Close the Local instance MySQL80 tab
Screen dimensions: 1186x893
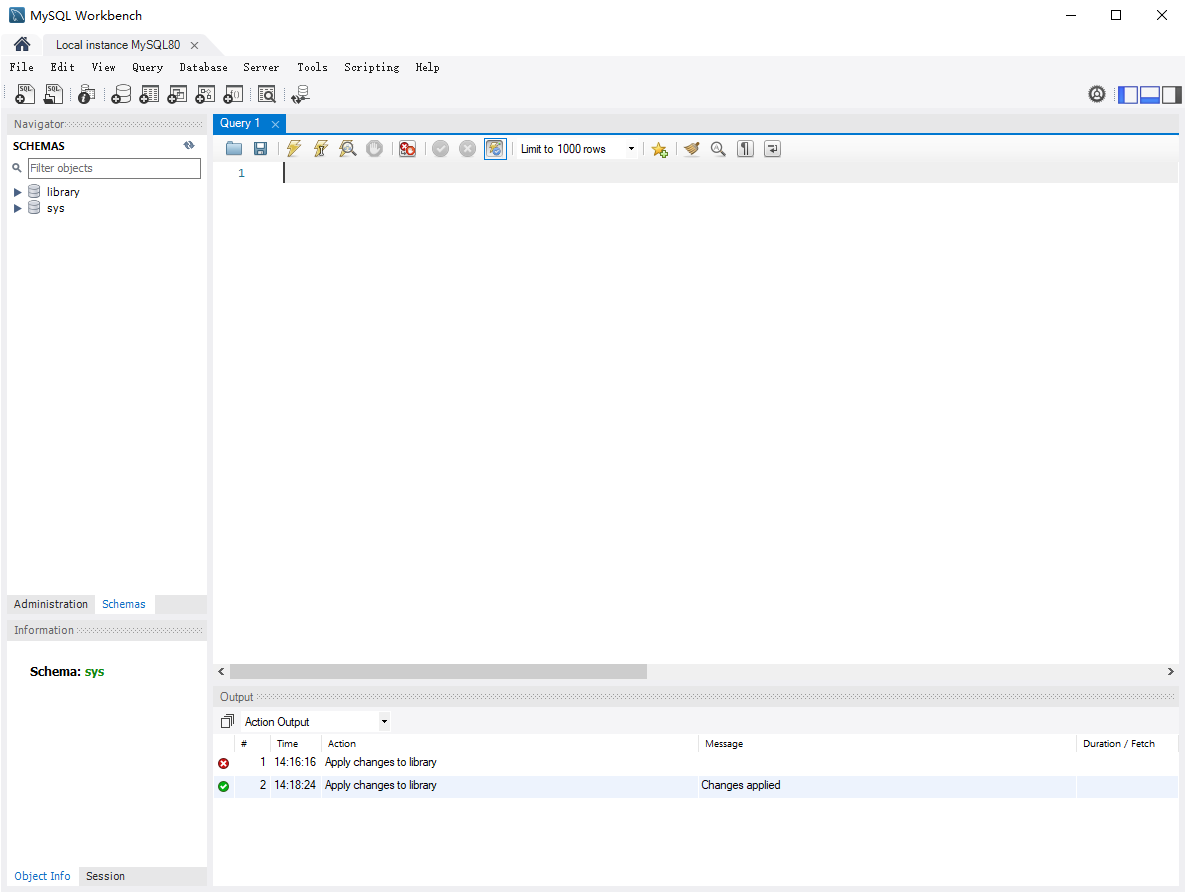pos(194,45)
